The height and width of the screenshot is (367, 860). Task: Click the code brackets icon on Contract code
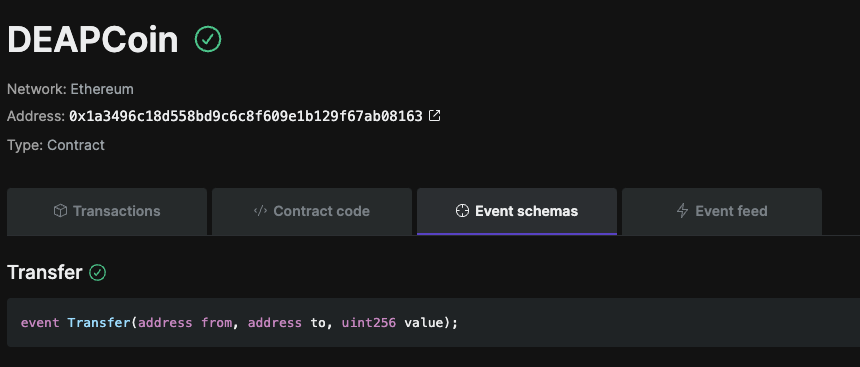[260, 211]
